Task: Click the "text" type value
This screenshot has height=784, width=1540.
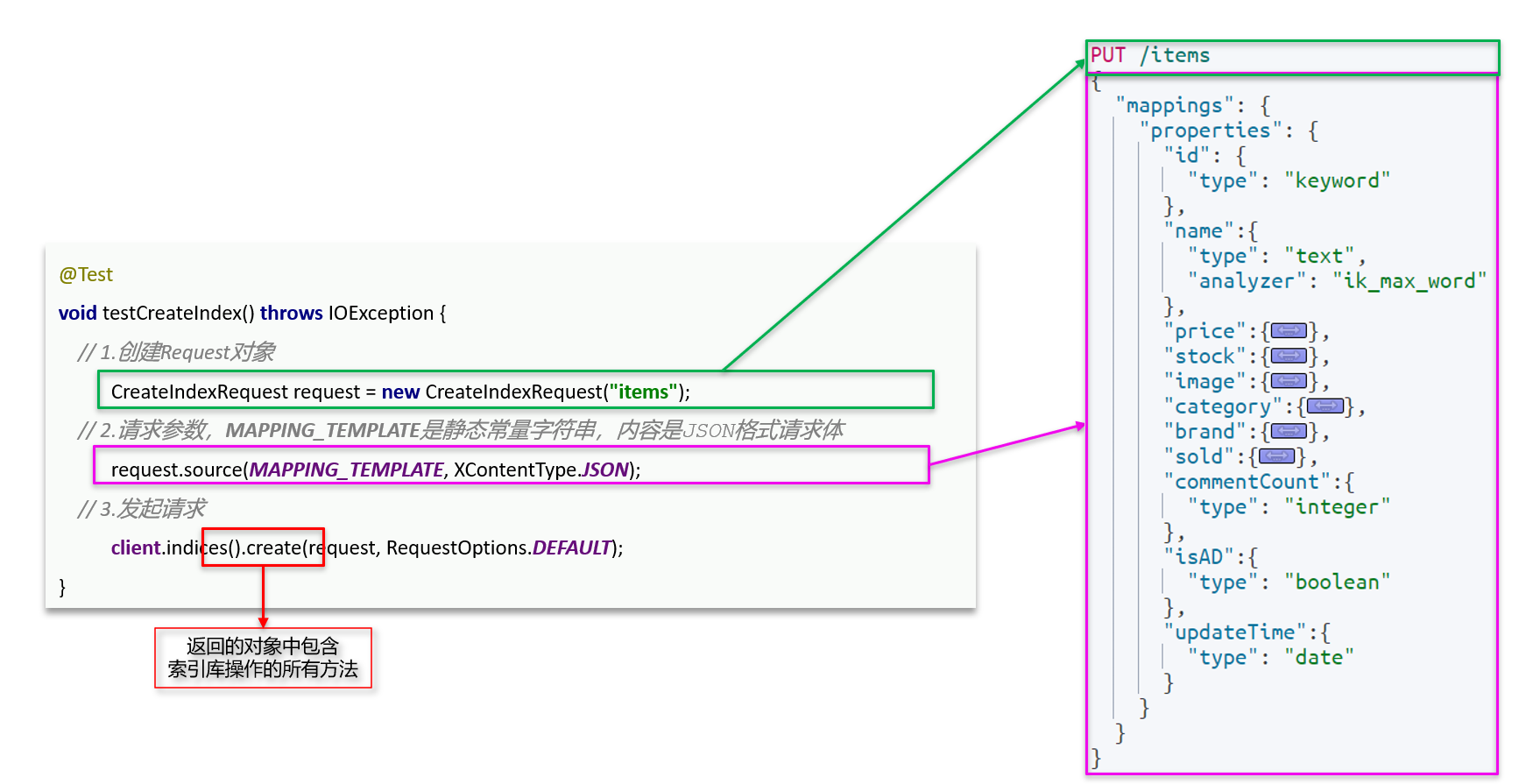Action: pos(1319,257)
